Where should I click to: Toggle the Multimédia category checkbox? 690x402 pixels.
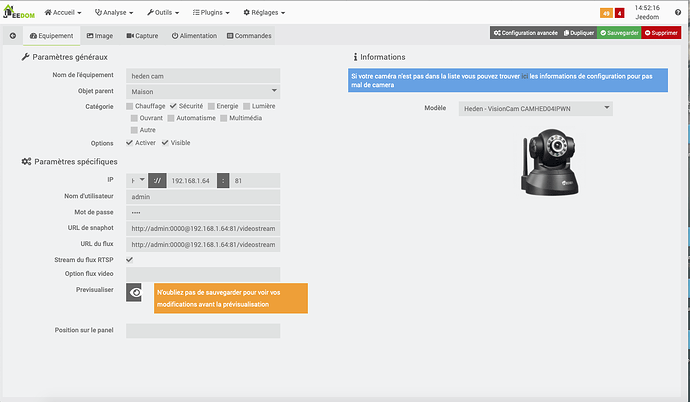click(224, 118)
